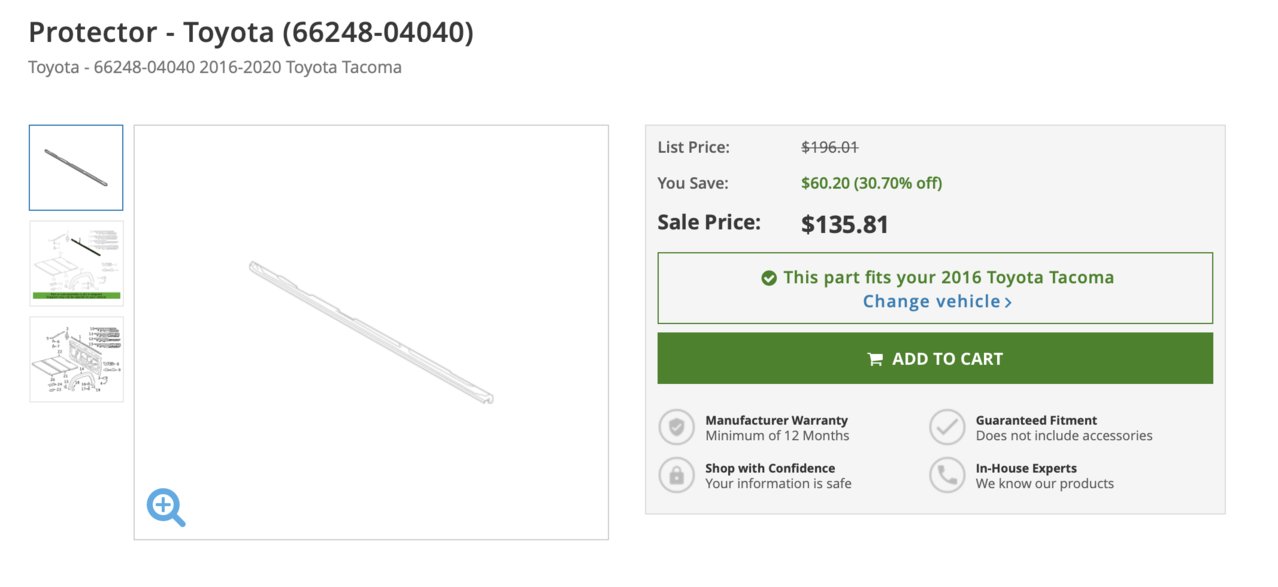Click the Shop with Confidence label
The image size is (1278, 587).
[x=770, y=468]
